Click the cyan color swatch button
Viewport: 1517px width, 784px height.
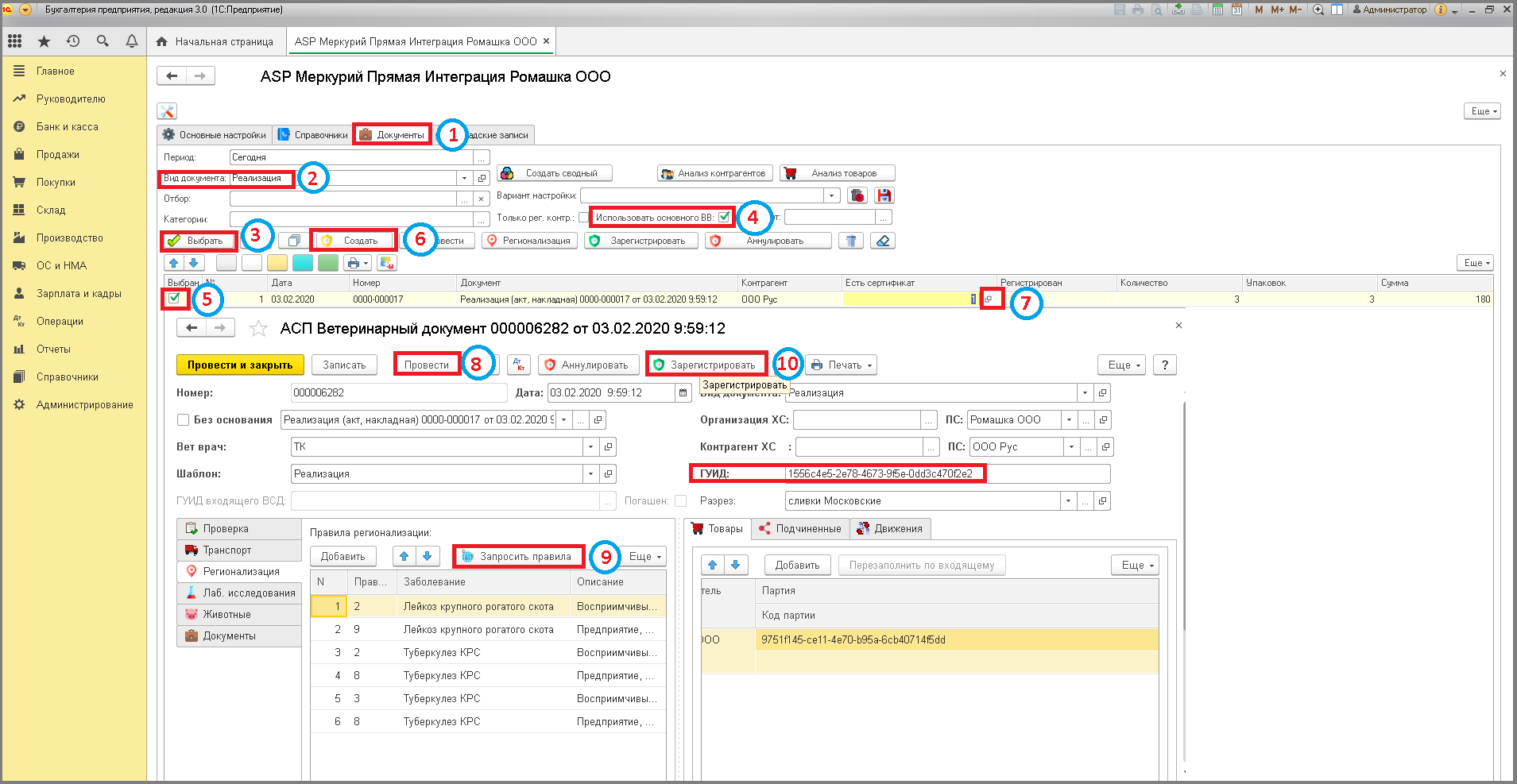click(x=303, y=263)
